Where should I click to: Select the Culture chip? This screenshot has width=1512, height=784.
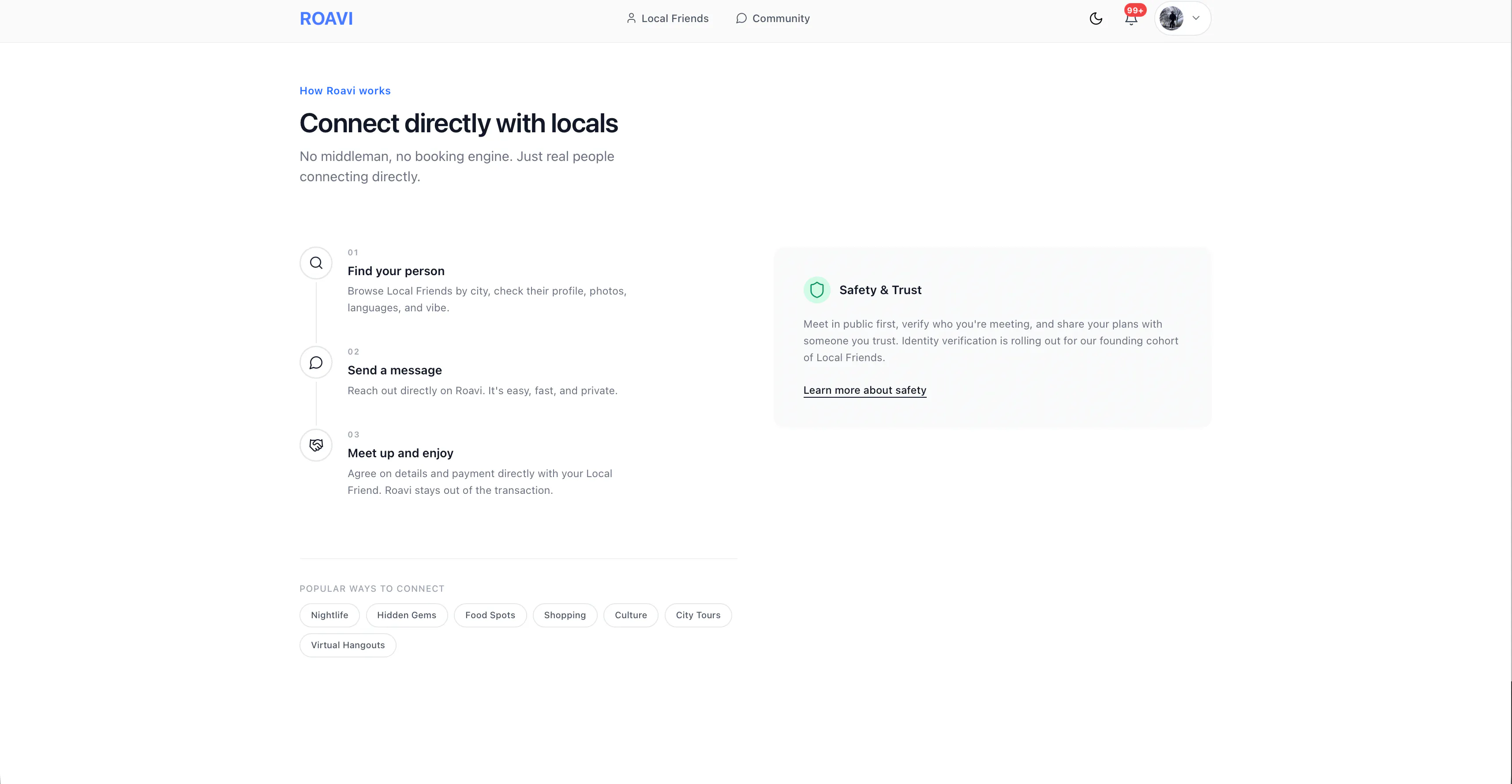(631, 615)
